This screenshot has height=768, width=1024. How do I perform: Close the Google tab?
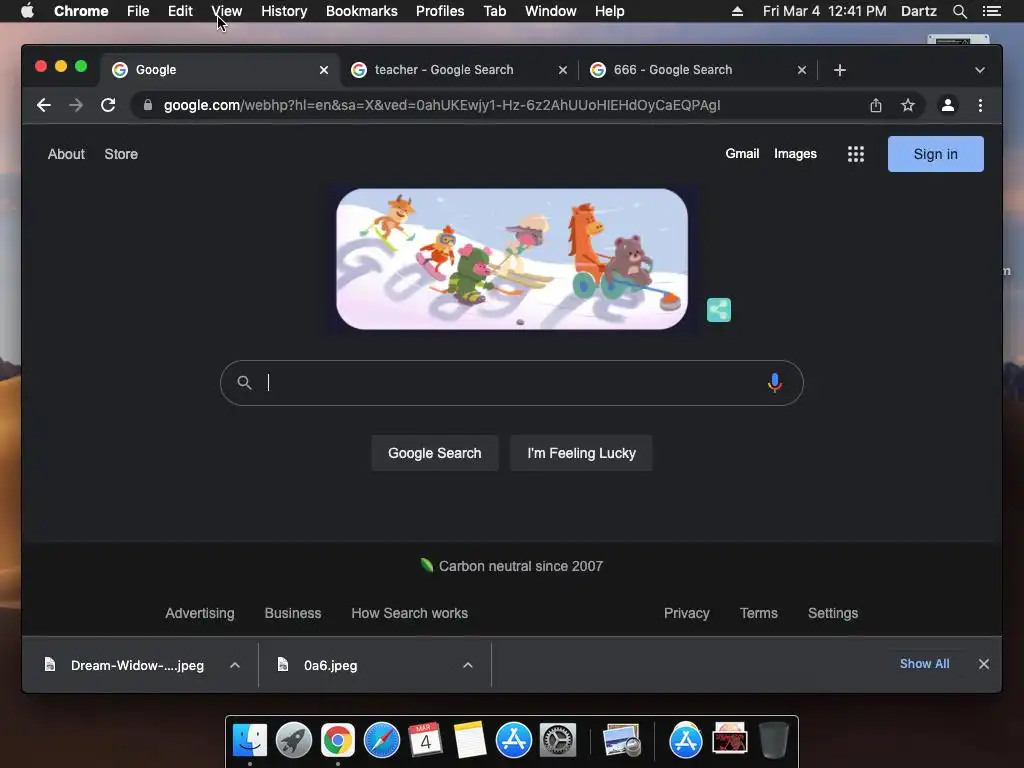(324, 70)
